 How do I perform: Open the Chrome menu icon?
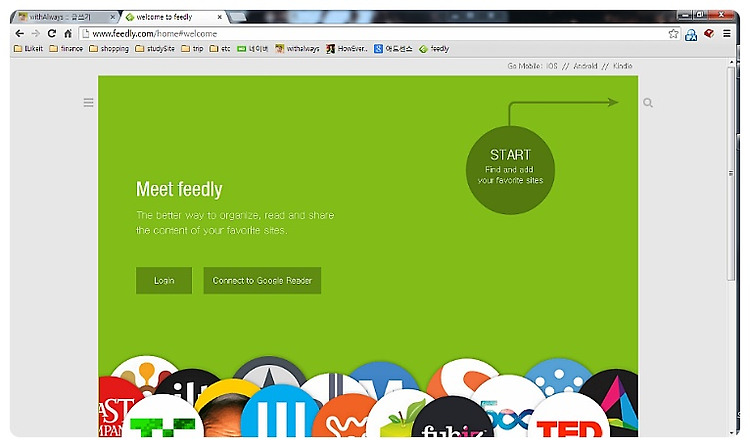coord(727,33)
